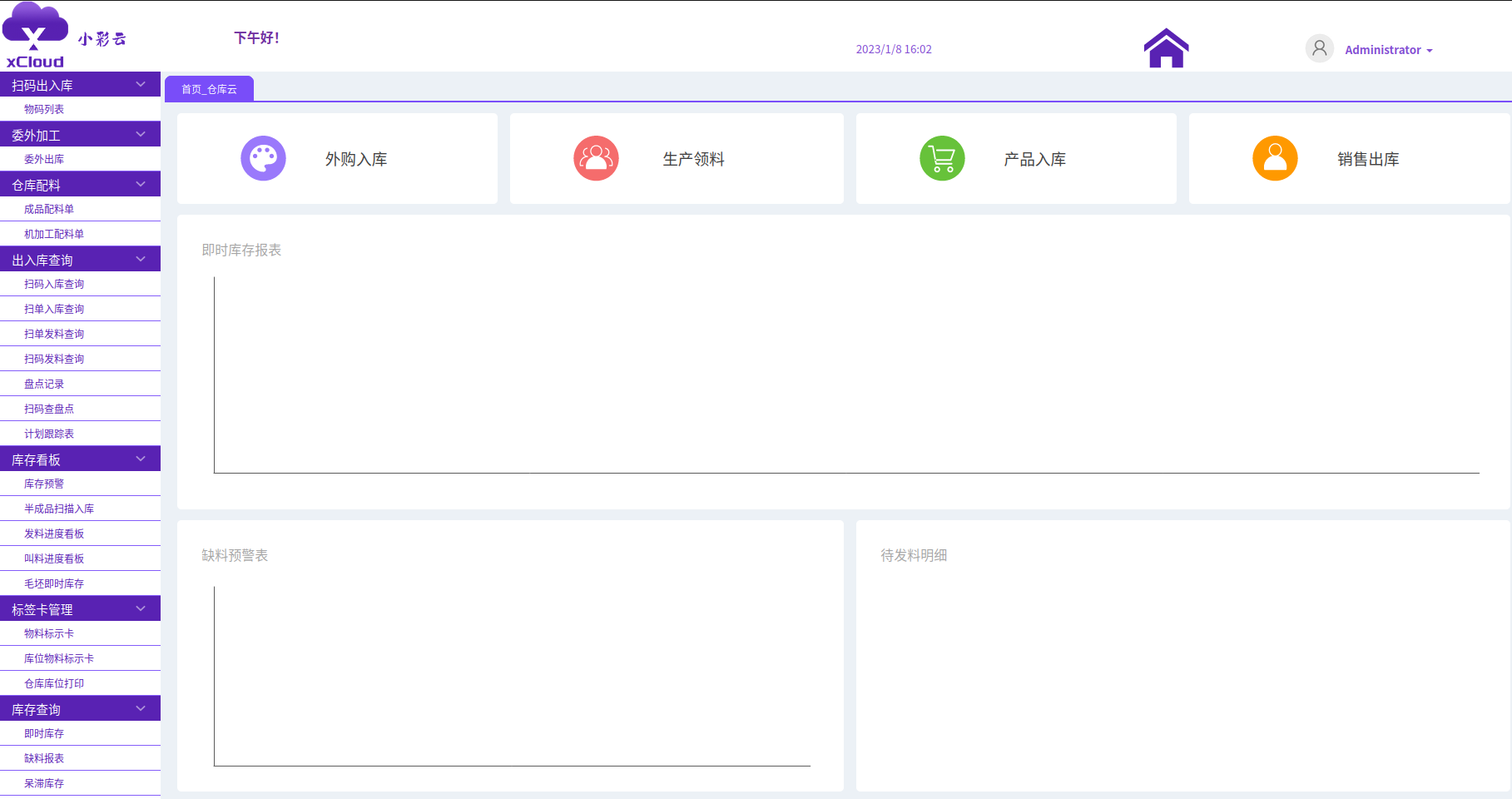Select the 呆滞库存 sidebar entry

point(80,783)
